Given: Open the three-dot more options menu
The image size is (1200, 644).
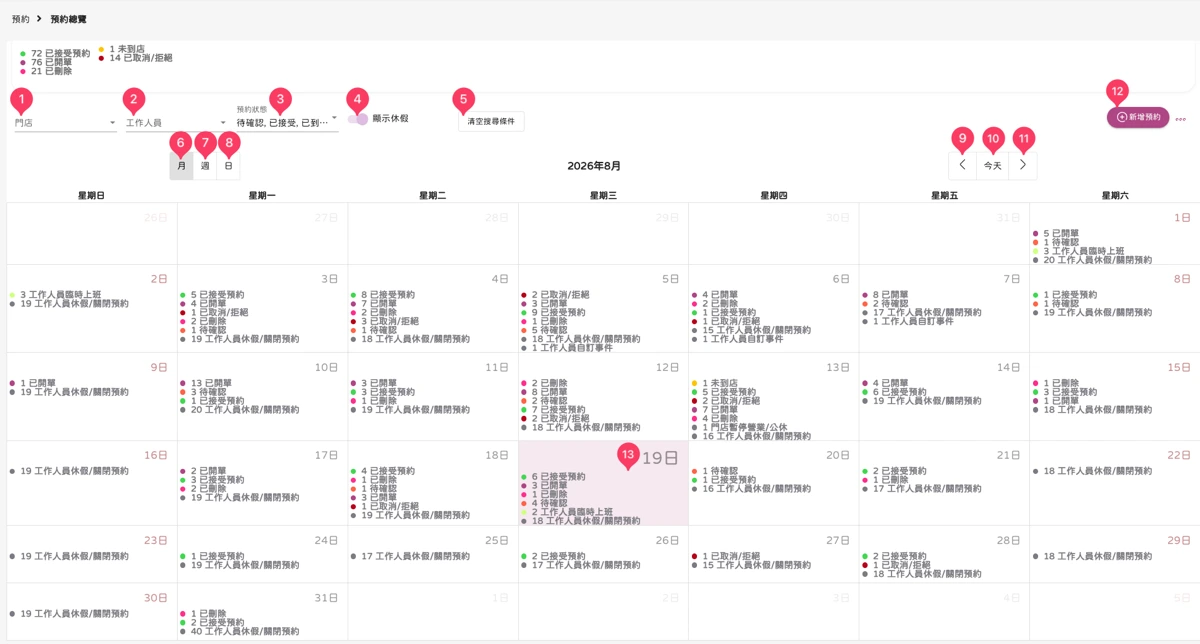Looking at the screenshot, I should click(x=1181, y=118).
